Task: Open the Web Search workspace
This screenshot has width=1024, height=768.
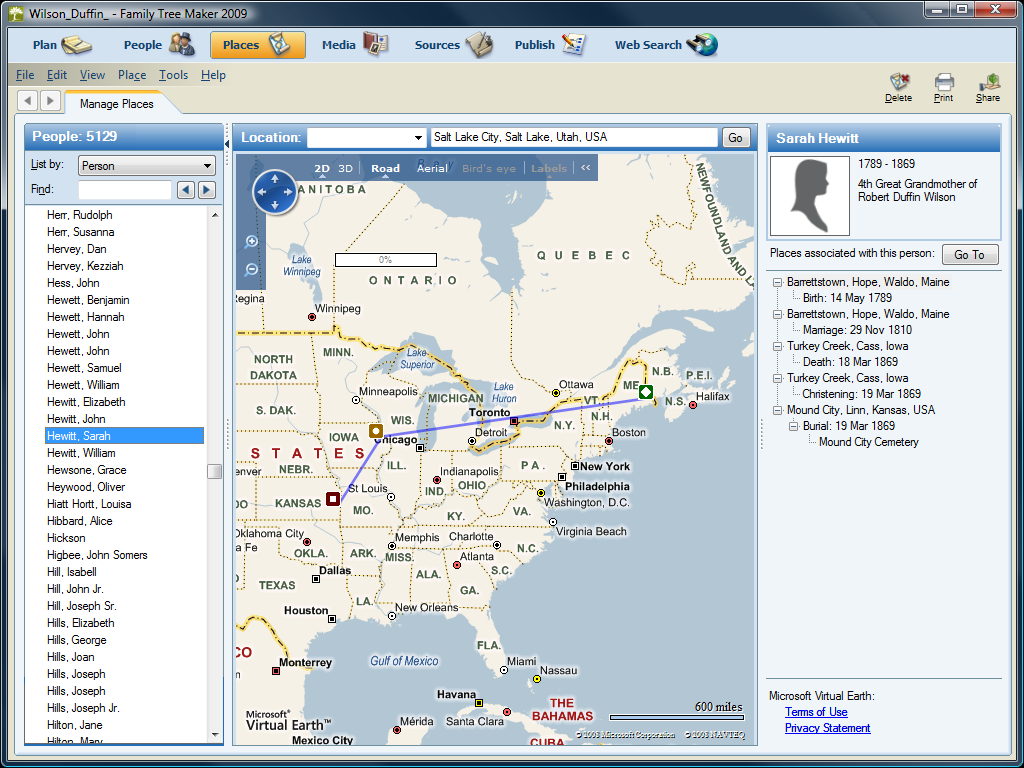Action: 666,45
